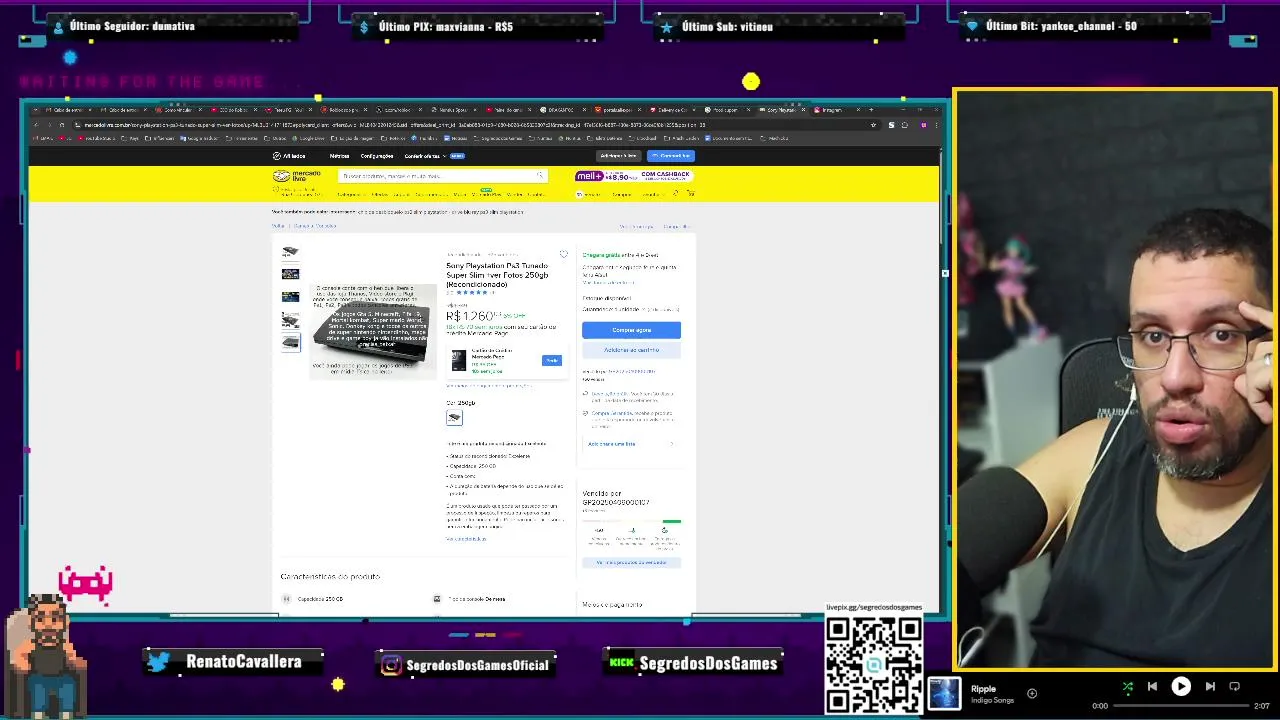The width and height of the screenshot is (1280, 720).
Task: Click the main PS3 product image
Action: (372, 330)
